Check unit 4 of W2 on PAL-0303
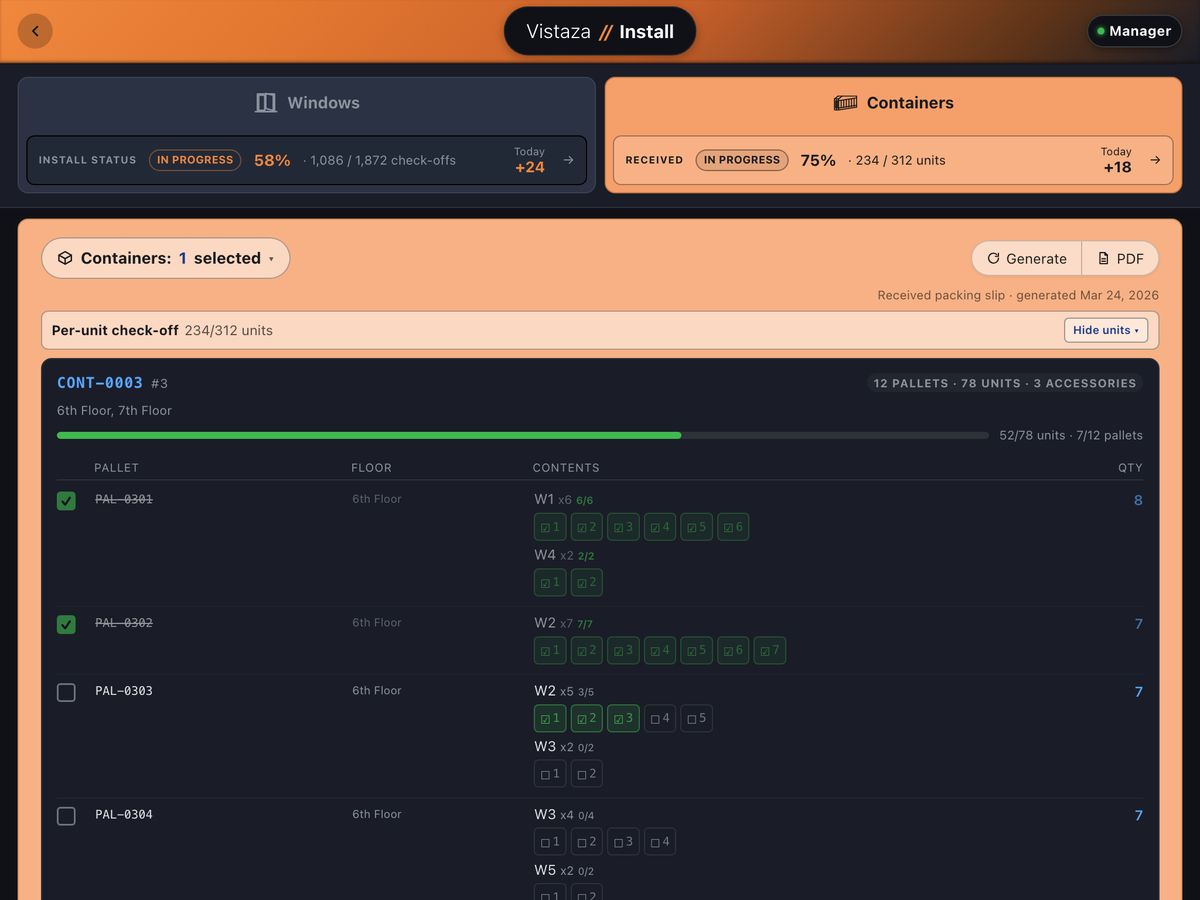The height and width of the screenshot is (900, 1200). coord(660,718)
